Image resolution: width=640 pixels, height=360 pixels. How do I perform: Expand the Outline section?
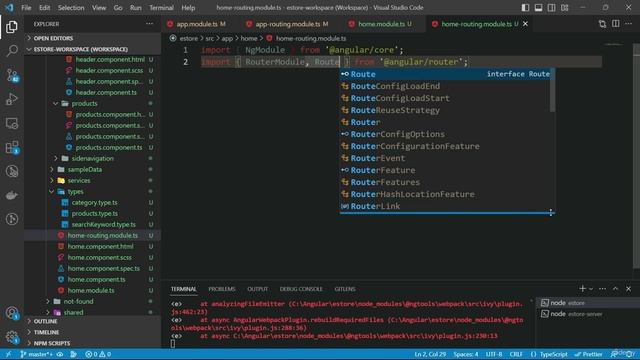coord(93,321)
